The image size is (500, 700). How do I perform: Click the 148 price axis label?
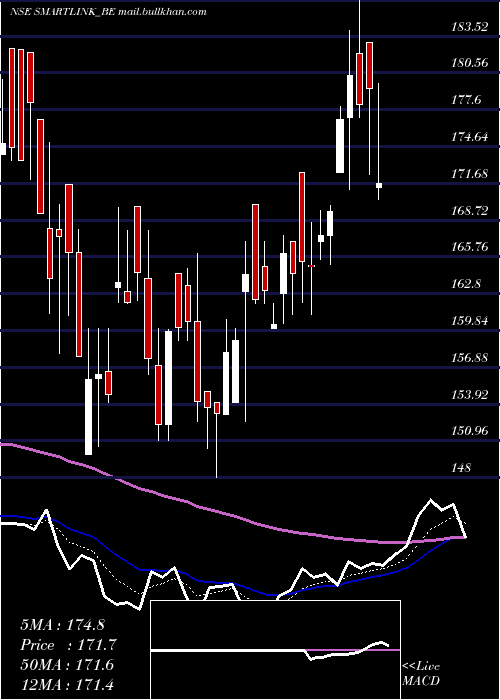click(x=461, y=468)
